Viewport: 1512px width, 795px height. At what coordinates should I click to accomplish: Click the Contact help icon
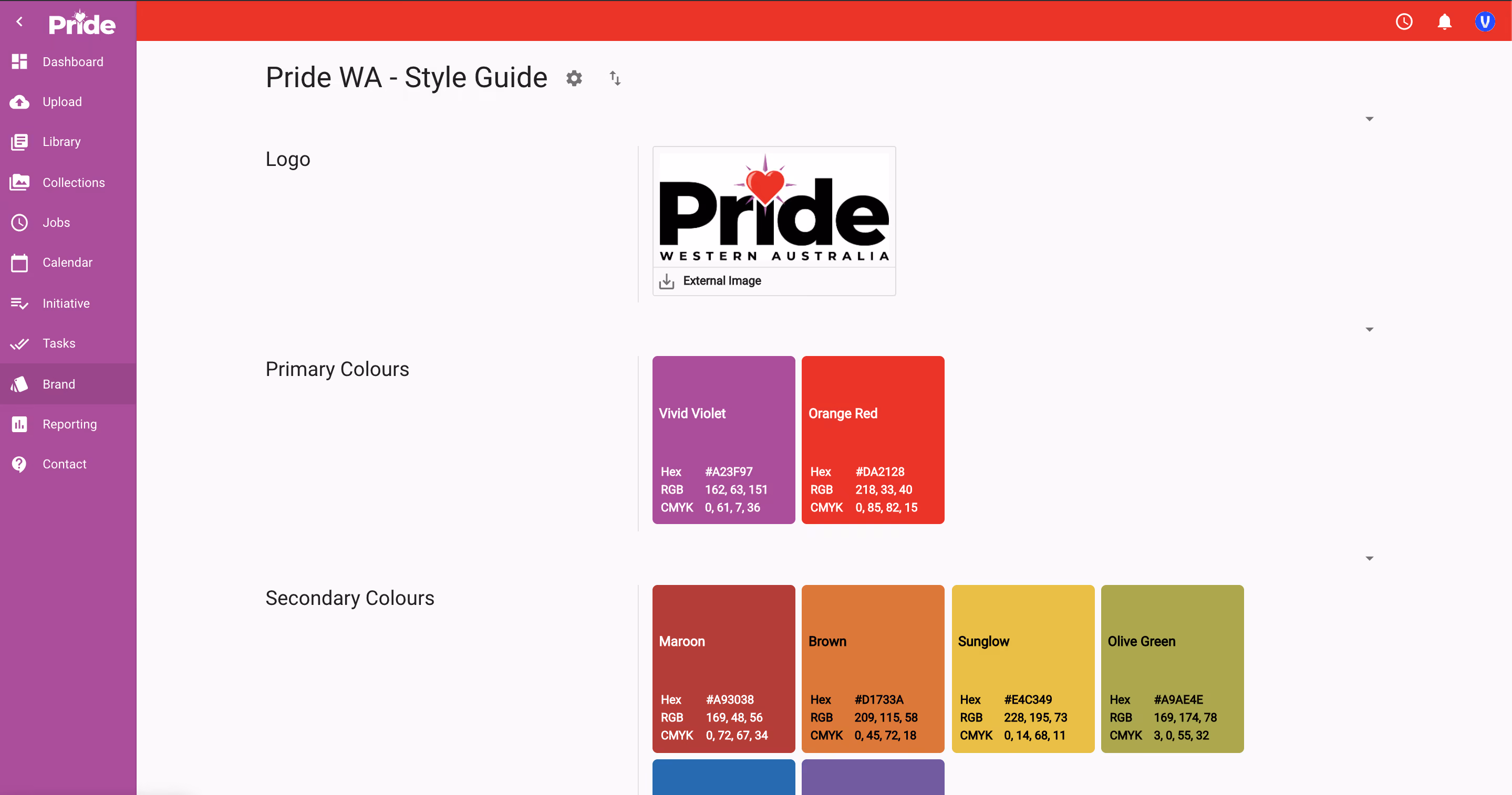19,464
